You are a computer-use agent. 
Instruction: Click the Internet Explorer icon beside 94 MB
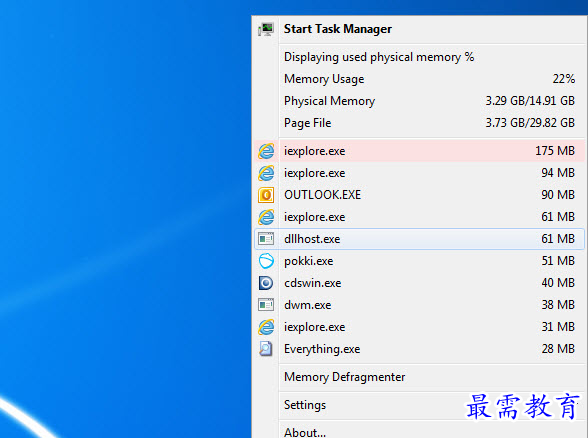pyautogui.click(x=266, y=173)
